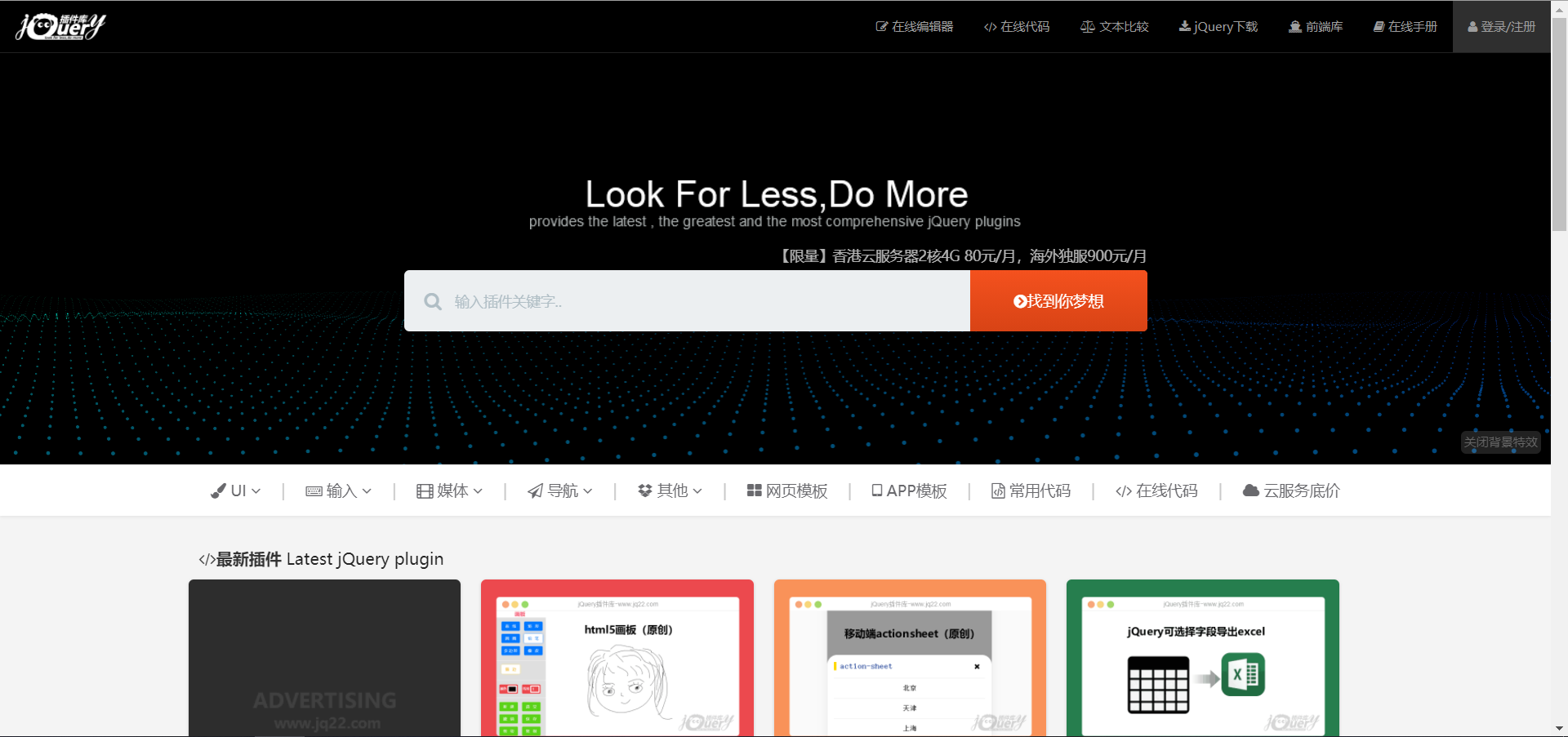Click the paintbrush icon beside UI

click(218, 491)
